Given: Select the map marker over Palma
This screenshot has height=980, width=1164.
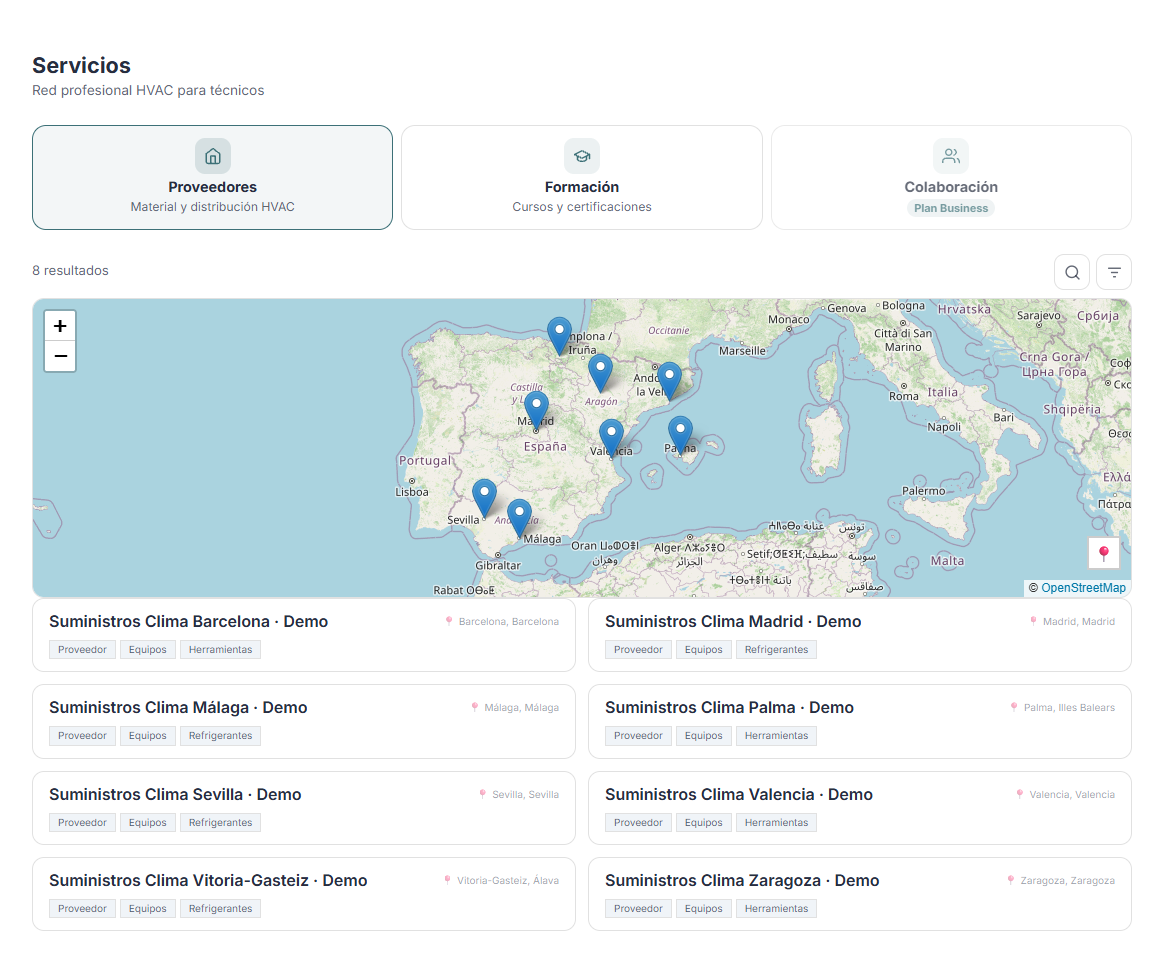Looking at the screenshot, I should point(680,435).
